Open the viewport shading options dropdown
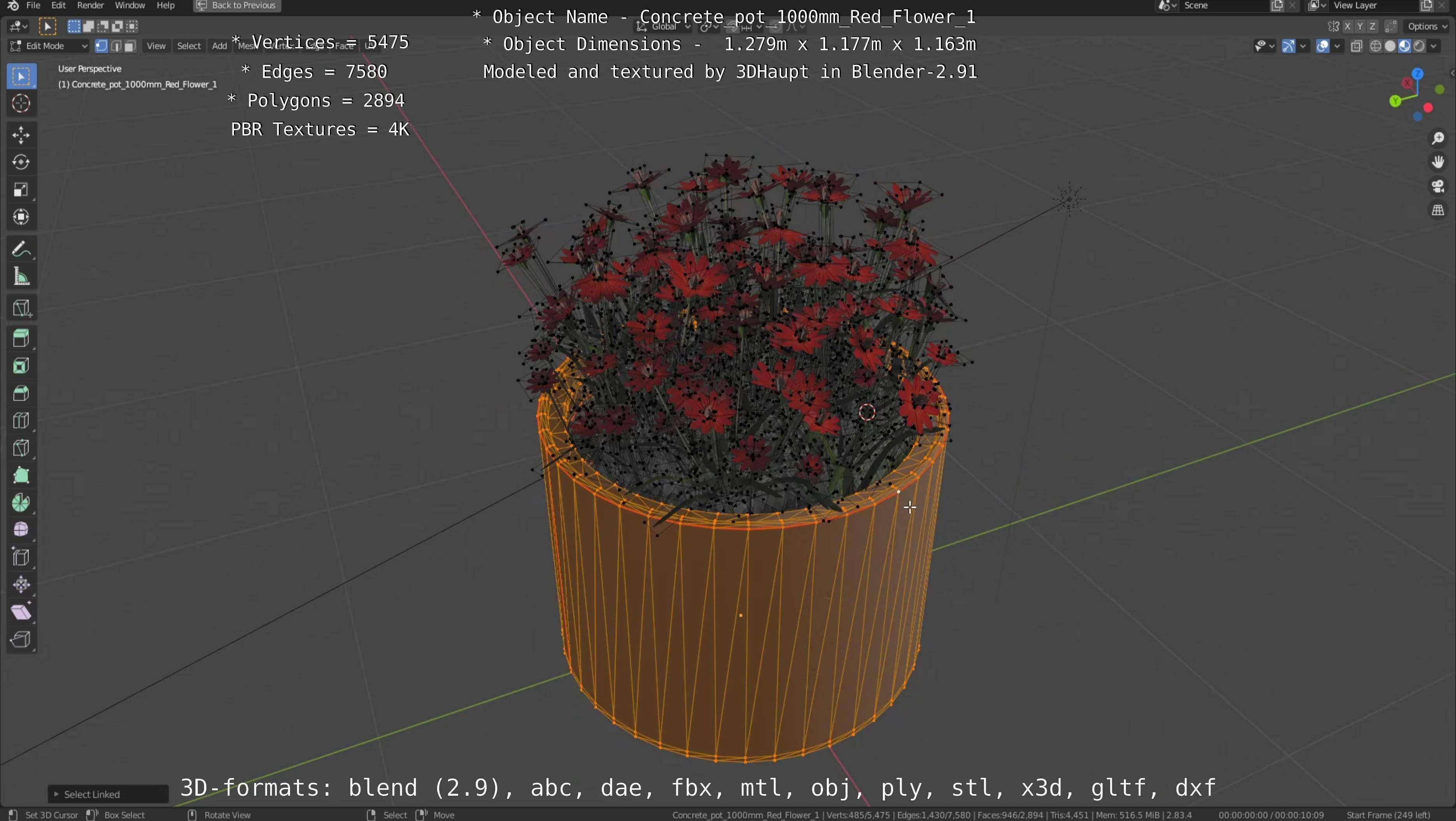 click(1434, 46)
